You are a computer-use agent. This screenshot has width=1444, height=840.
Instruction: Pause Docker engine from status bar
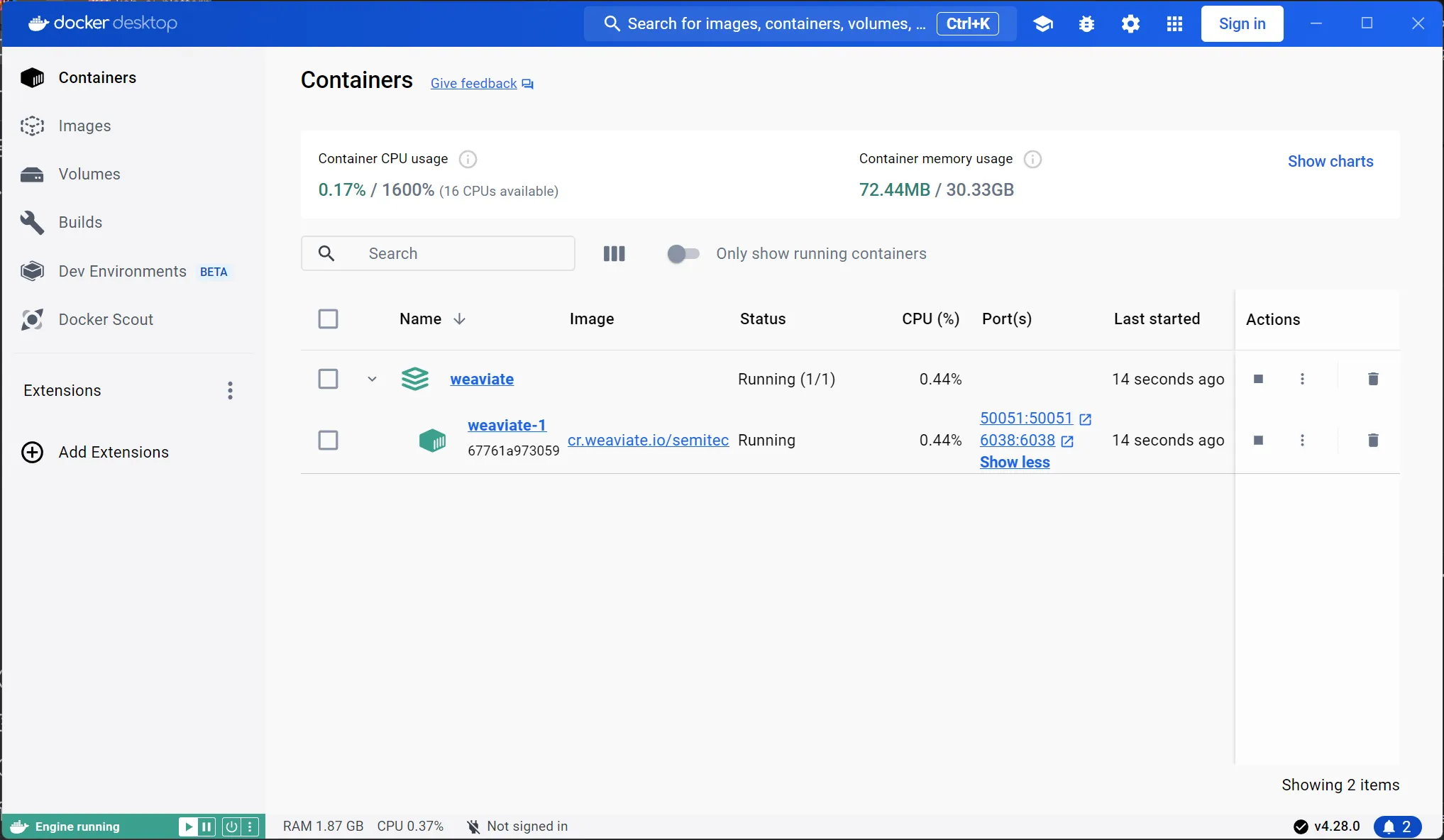click(x=206, y=826)
